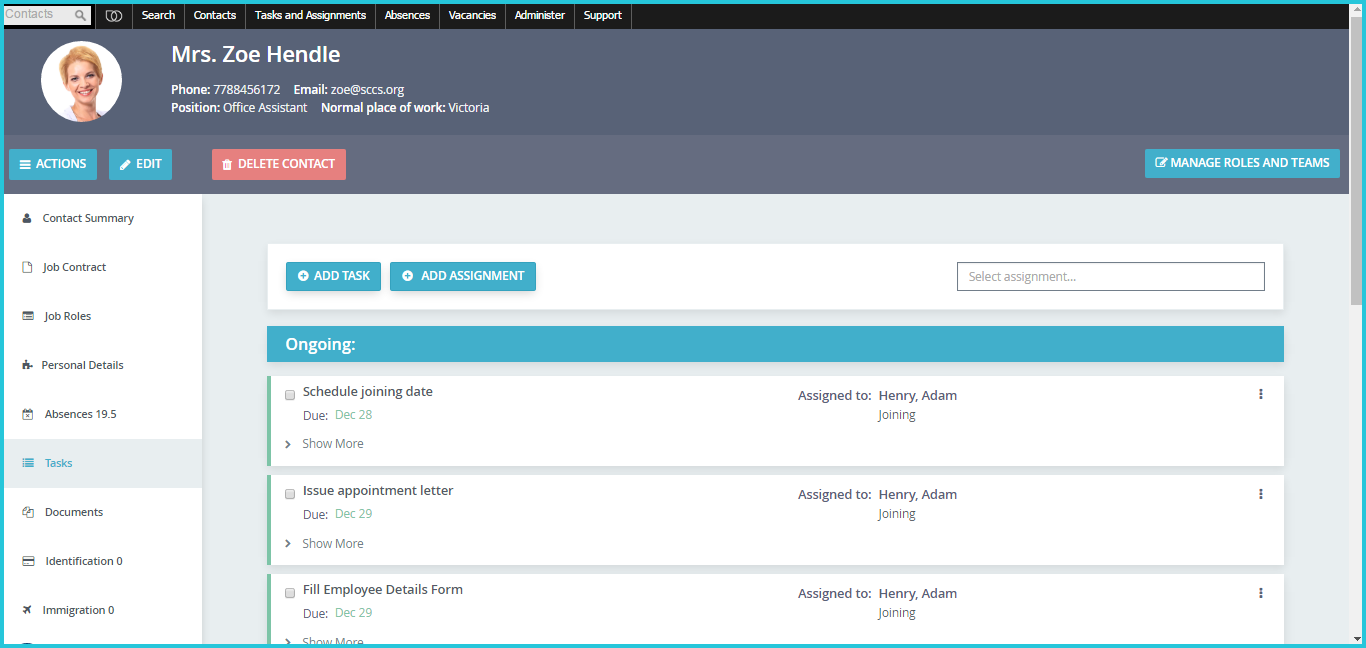
Task: Click the Edit contact button
Action: point(140,164)
